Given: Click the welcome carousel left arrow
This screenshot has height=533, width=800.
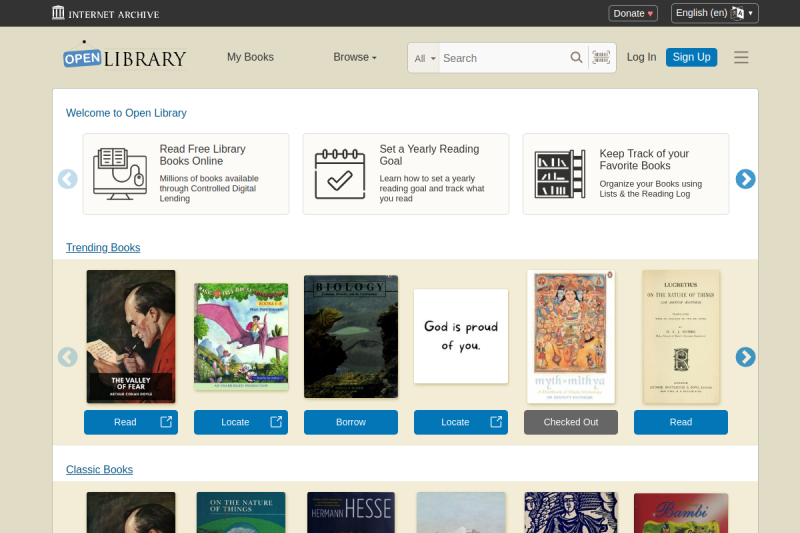Looking at the screenshot, I should [x=68, y=179].
